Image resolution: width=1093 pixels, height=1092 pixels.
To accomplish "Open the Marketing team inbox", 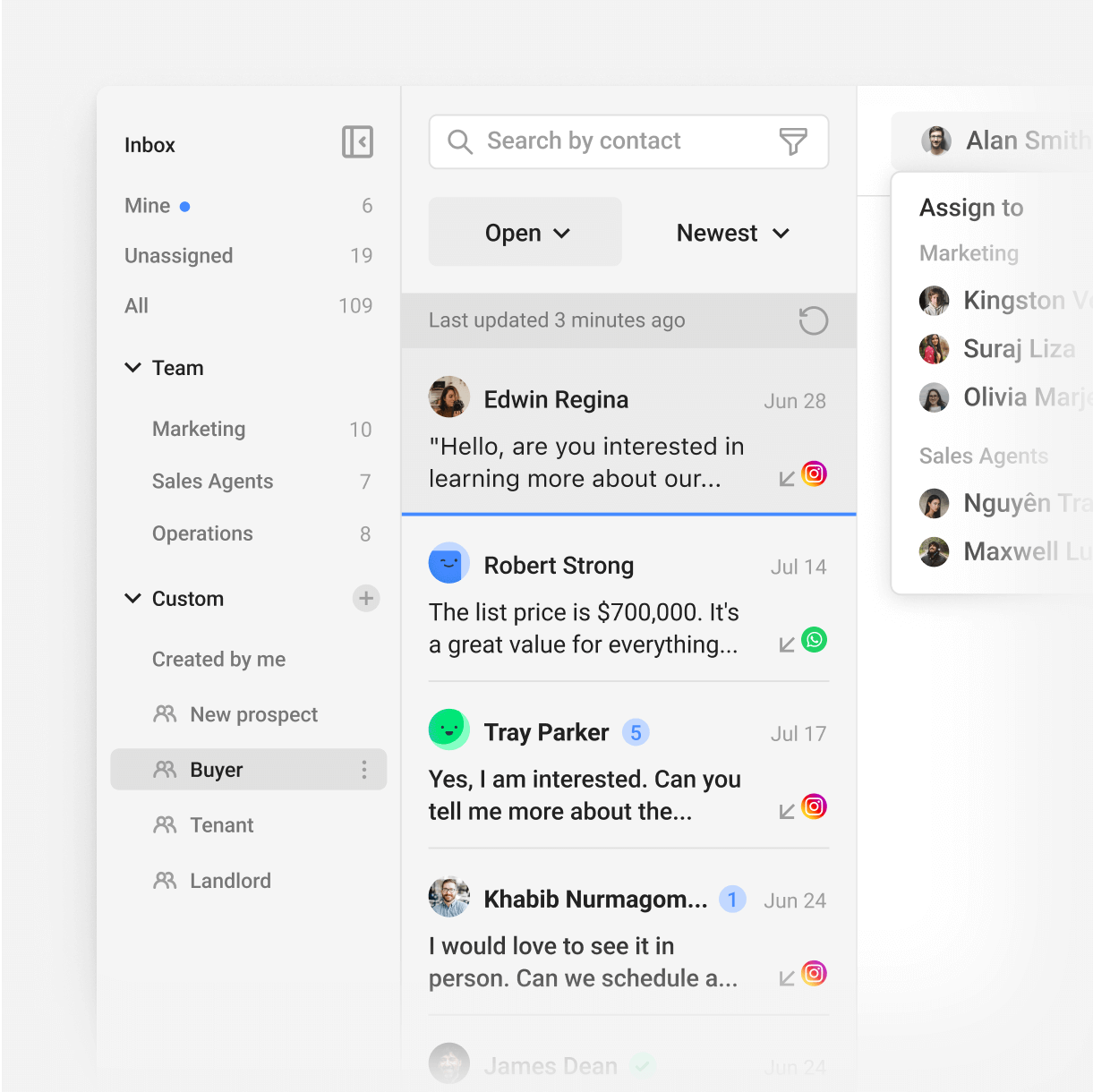I will point(199,430).
